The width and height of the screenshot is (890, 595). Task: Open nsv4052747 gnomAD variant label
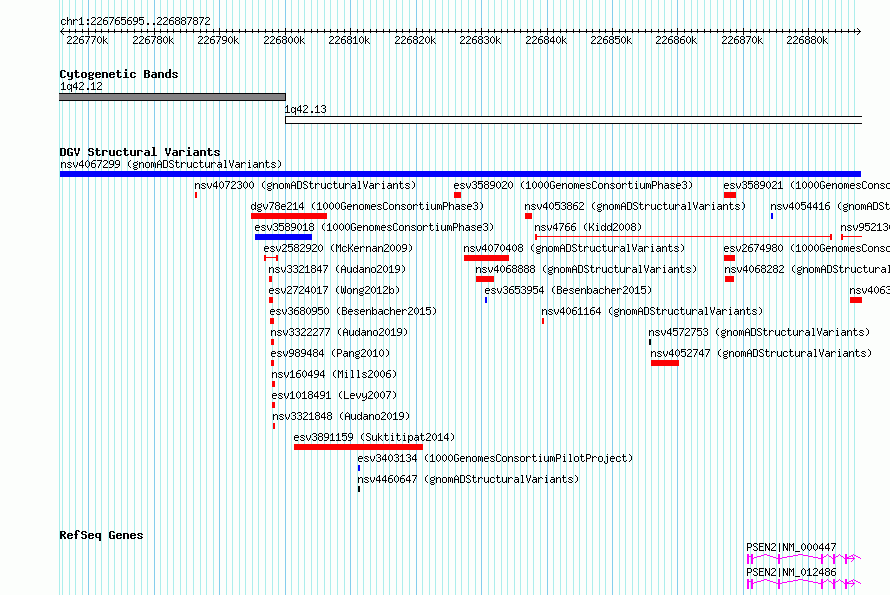pyautogui.click(x=761, y=353)
